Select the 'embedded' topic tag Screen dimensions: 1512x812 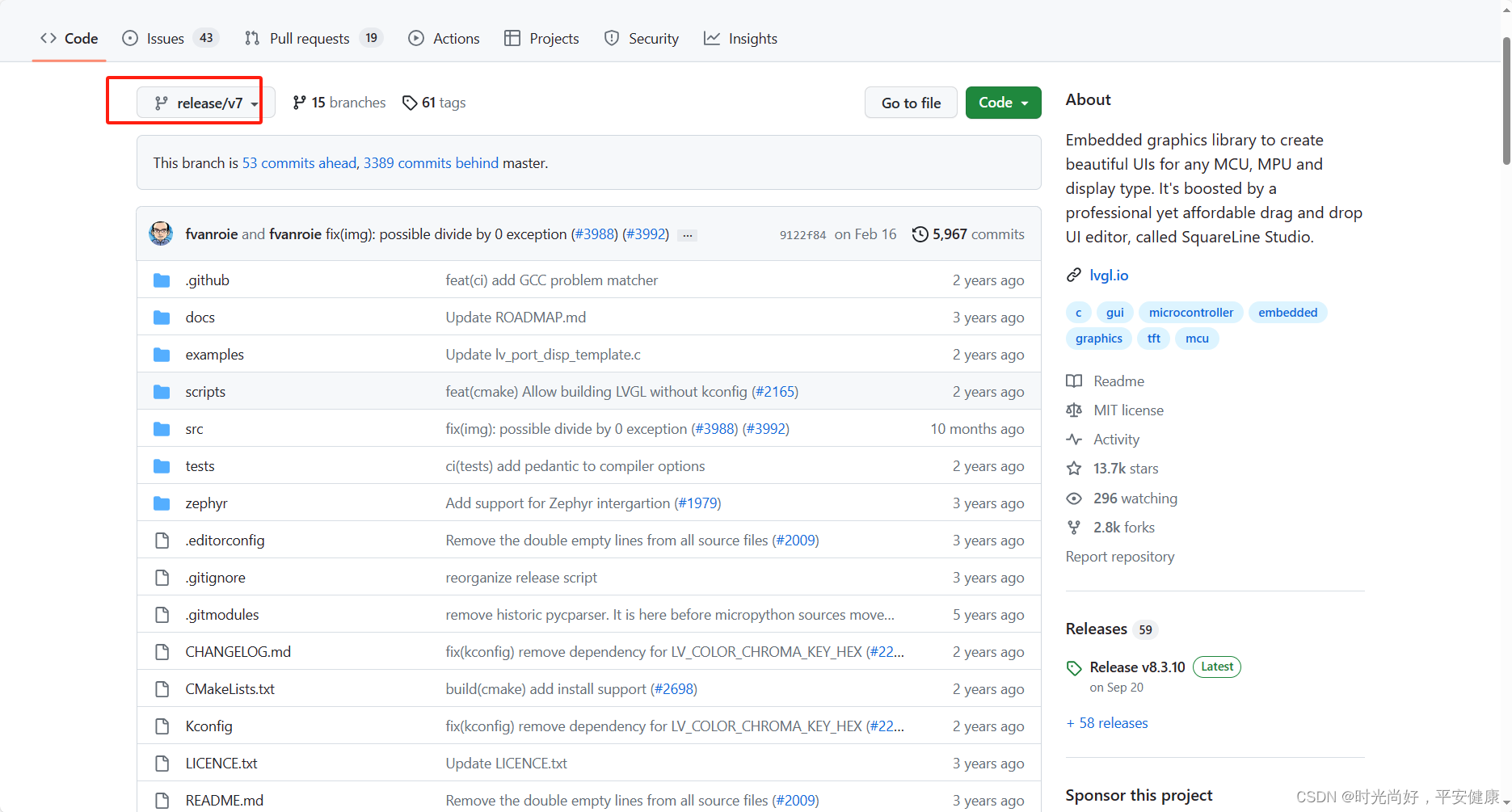pyautogui.click(x=1287, y=313)
